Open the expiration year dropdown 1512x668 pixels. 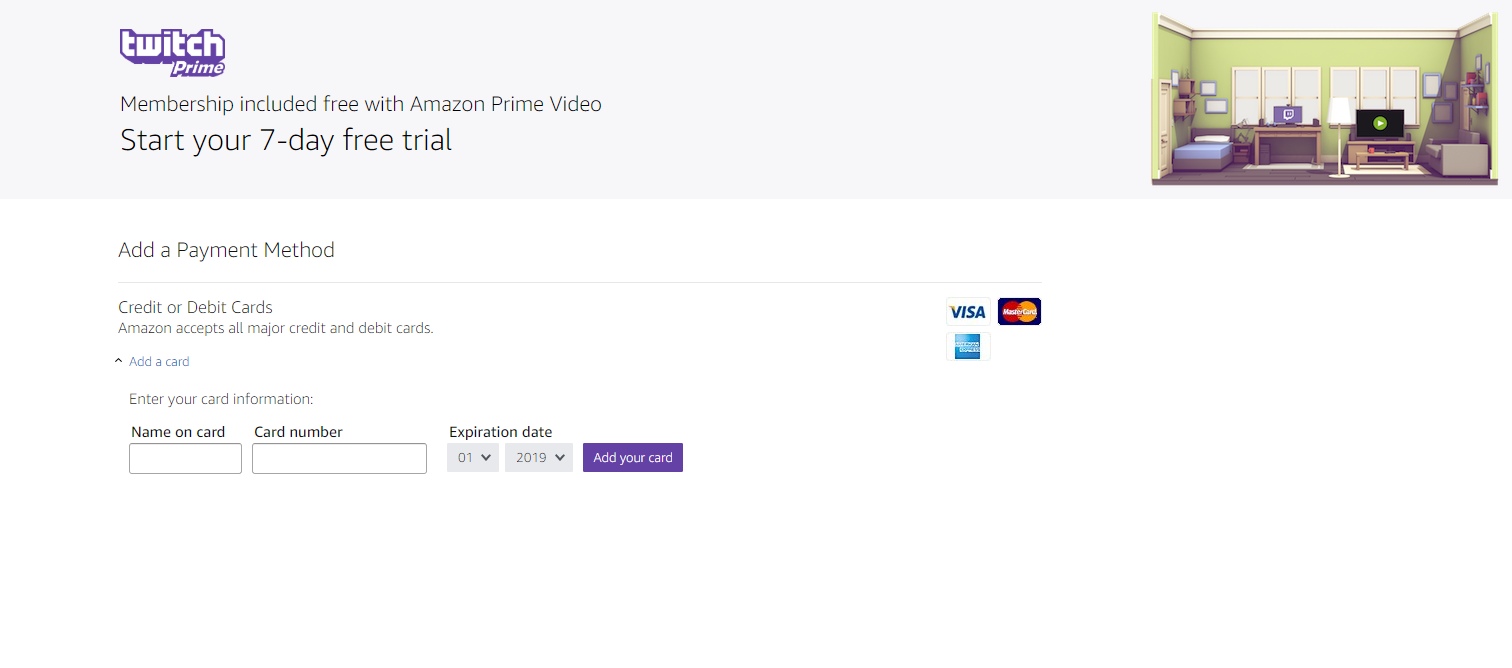[539, 458]
